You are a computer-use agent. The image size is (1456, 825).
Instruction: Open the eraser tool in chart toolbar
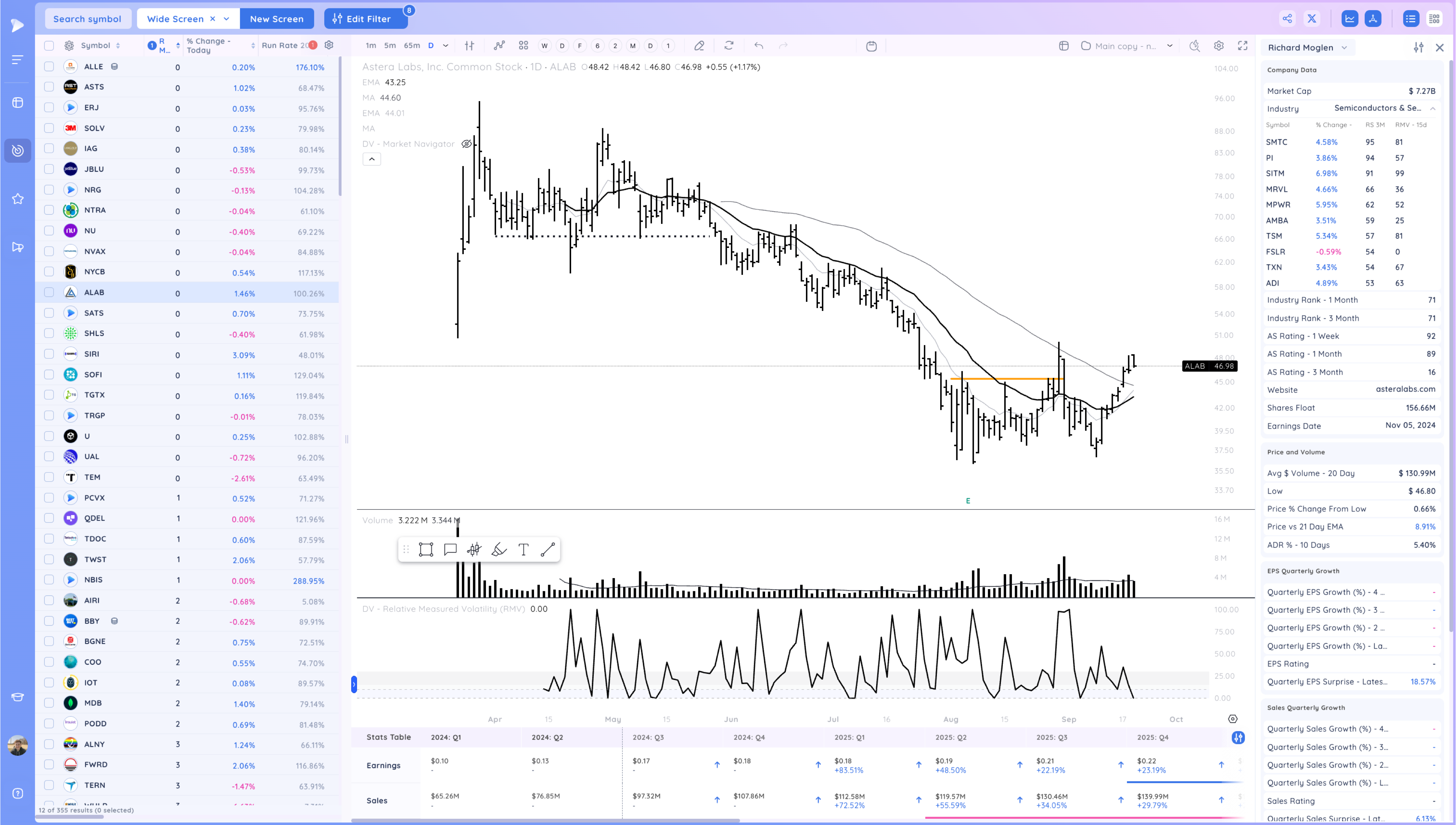[x=699, y=46]
